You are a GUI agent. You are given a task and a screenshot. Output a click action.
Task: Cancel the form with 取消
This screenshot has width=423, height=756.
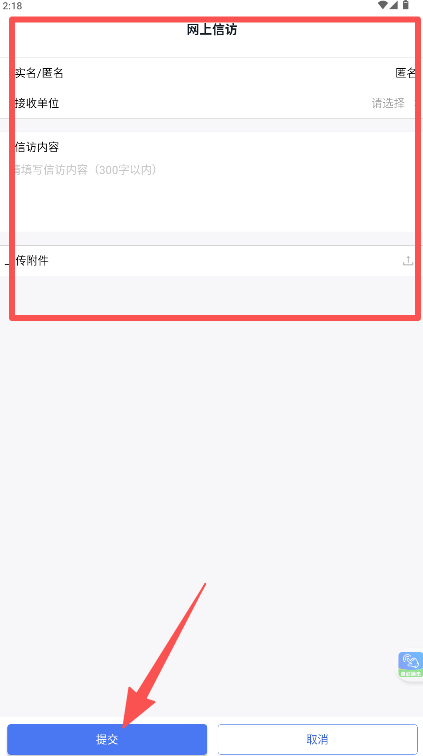pyautogui.click(x=317, y=739)
